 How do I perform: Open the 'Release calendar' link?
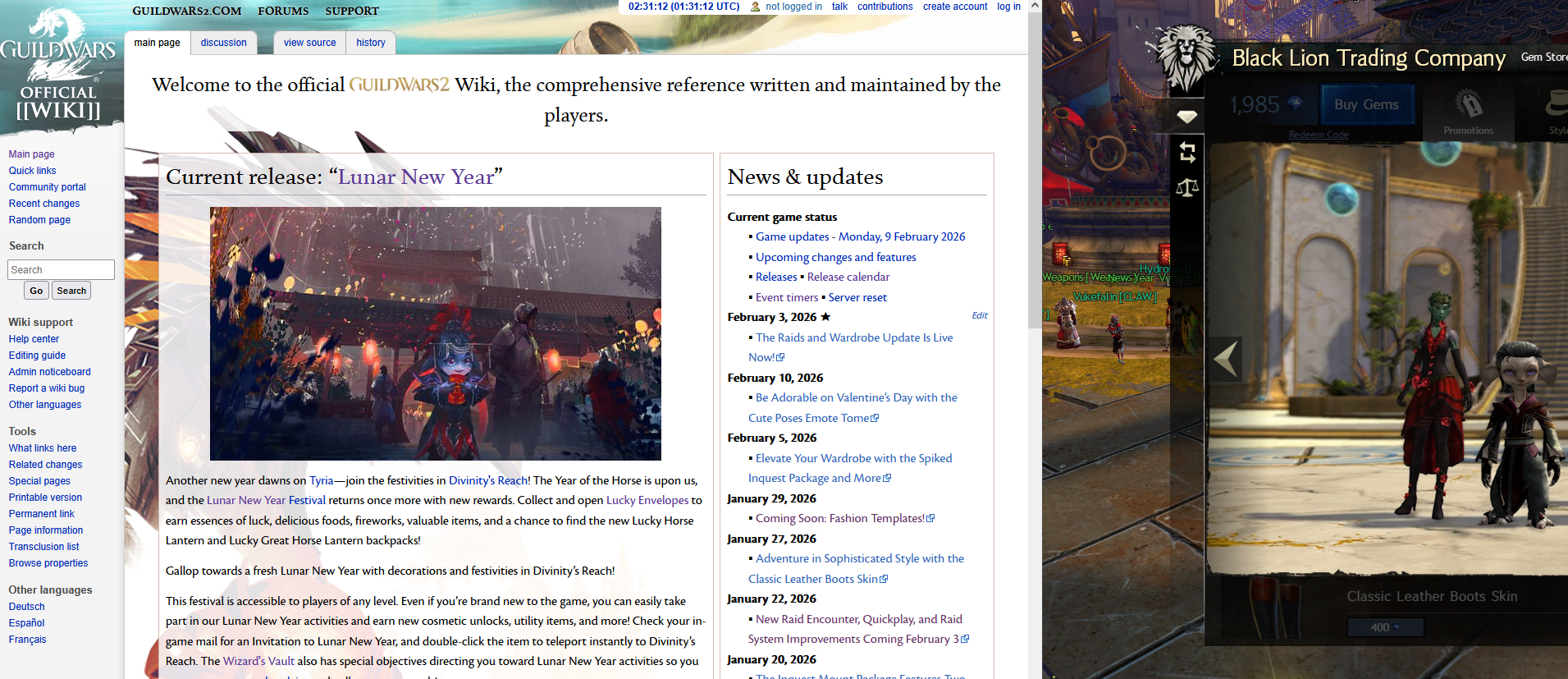848,277
